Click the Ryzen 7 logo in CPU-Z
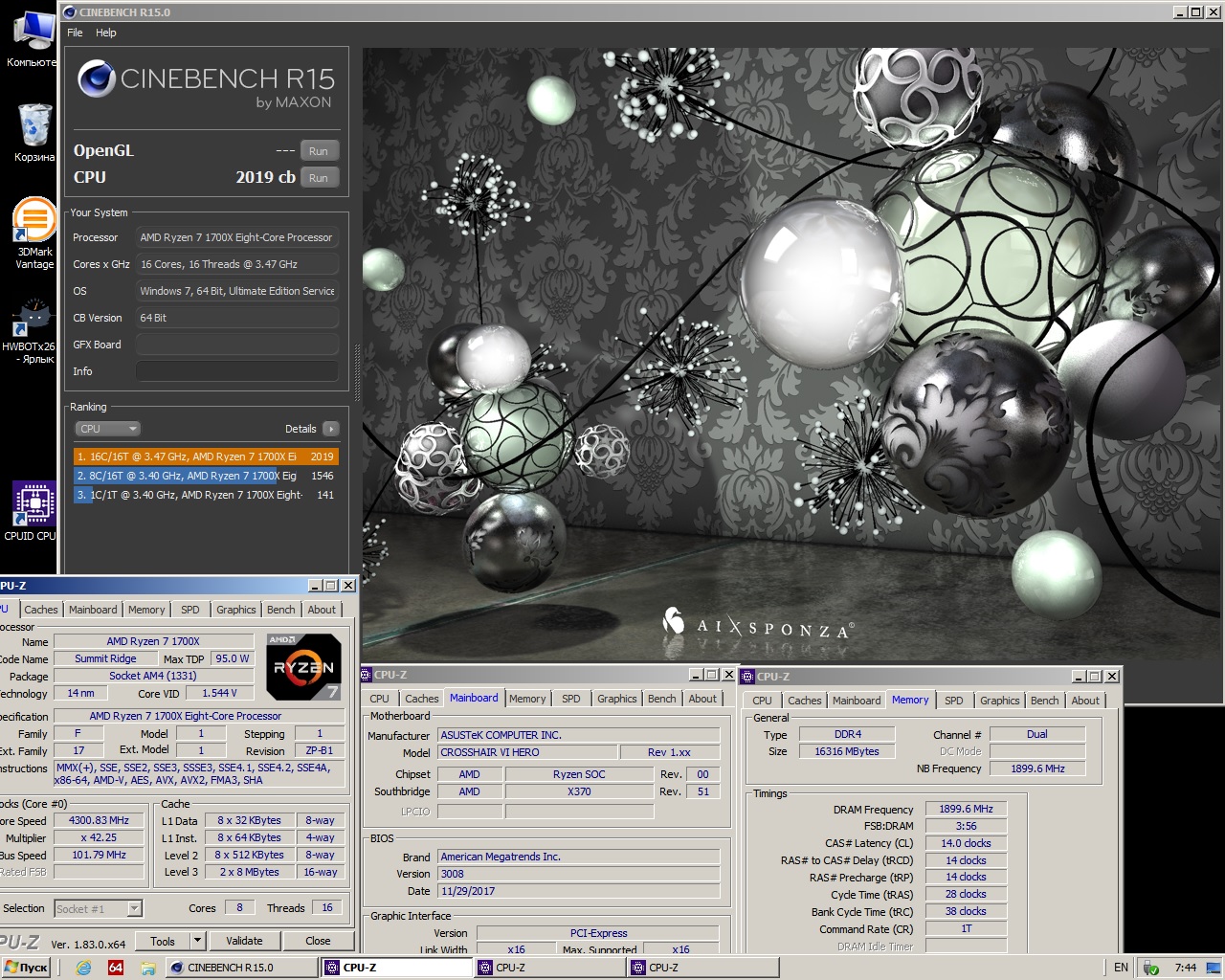The image size is (1225, 980). (303, 666)
